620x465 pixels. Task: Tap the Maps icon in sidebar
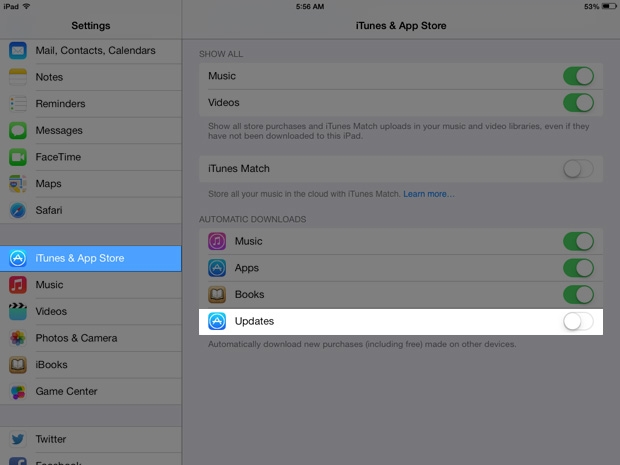(18, 183)
